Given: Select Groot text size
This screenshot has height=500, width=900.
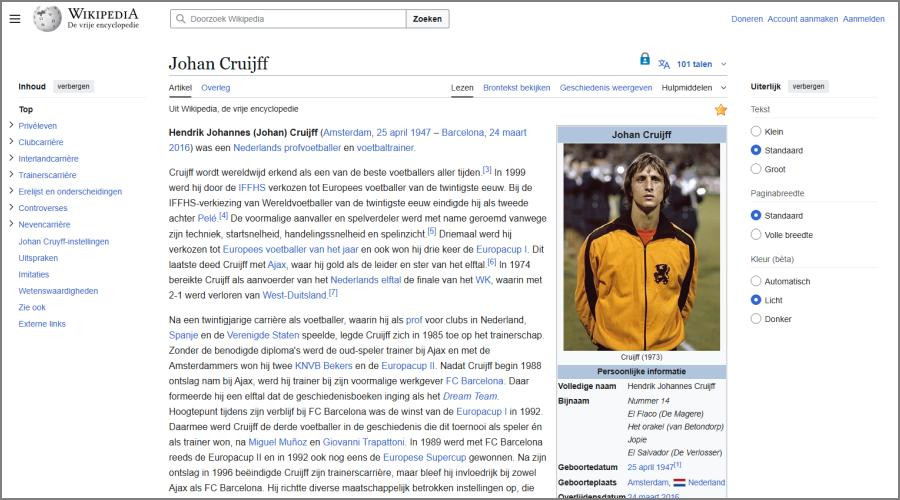Looking at the screenshot, I should [756, 169].
